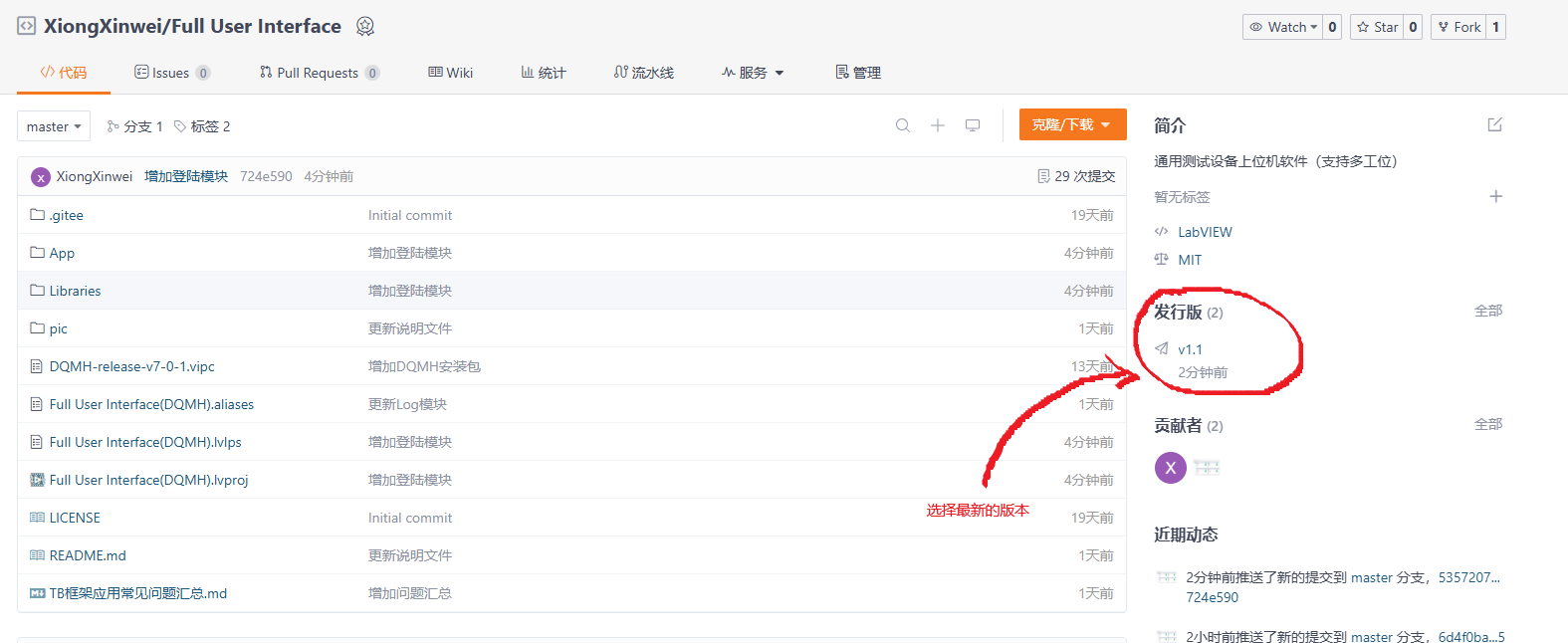The image size is (1568, 643).
Task: Open the Watch dropdown
Action: (x=1283, y=27)
